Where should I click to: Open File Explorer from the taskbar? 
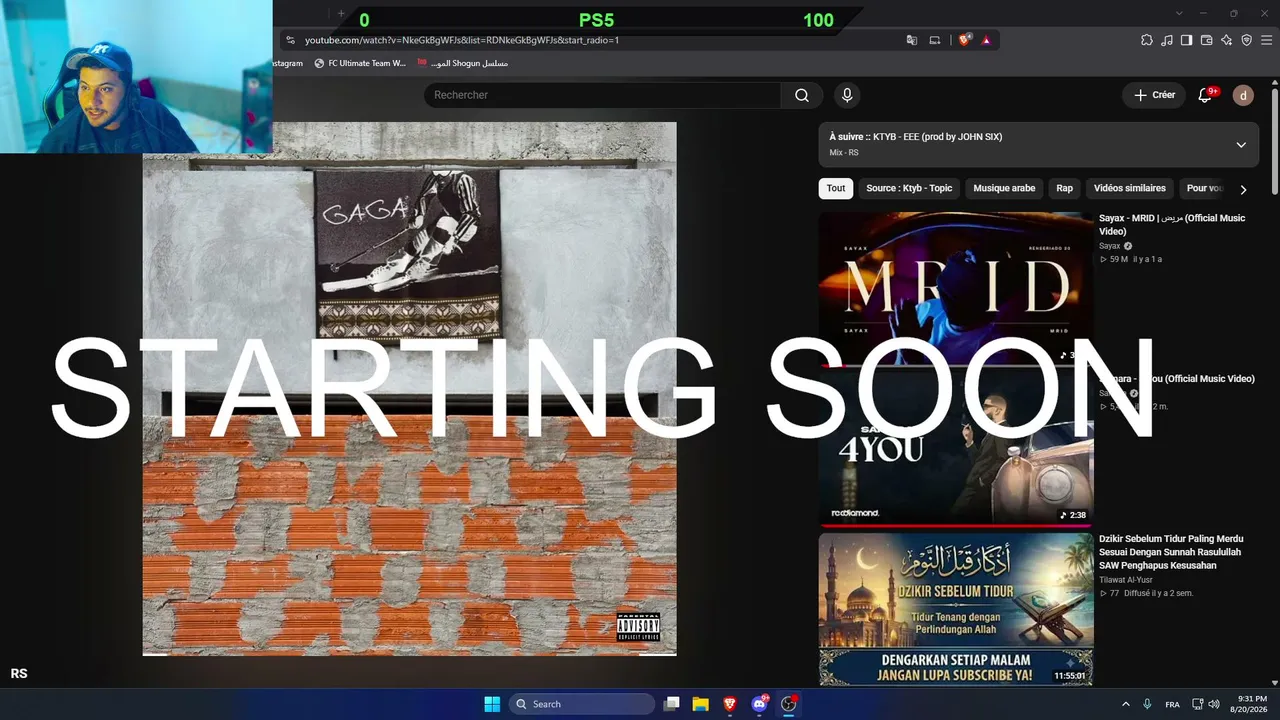click(701, 704)
